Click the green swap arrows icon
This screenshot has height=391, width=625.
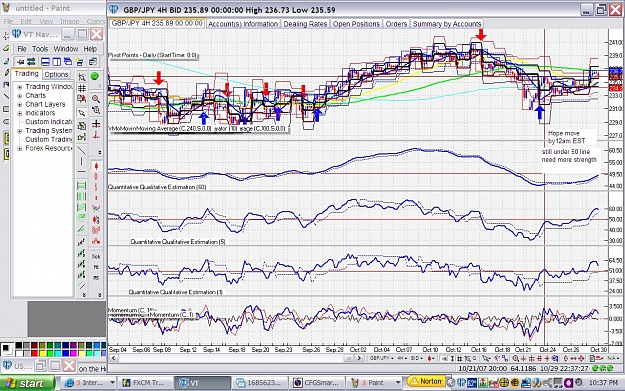31,62
